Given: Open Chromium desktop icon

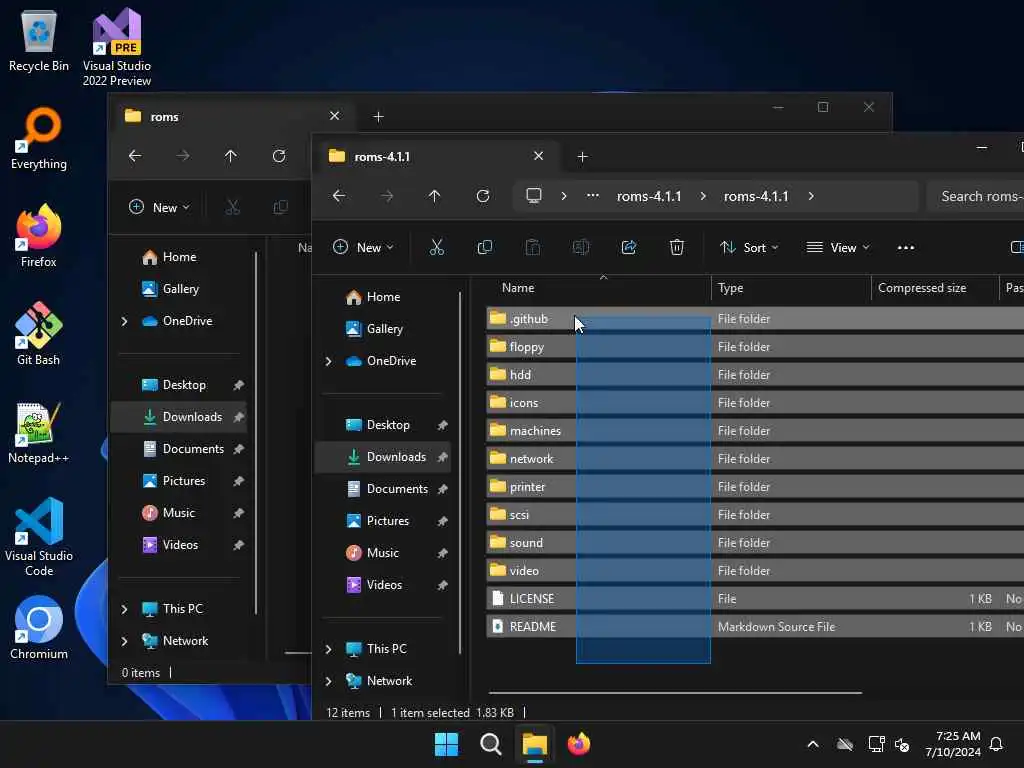Looking at the screenshot, I should (x=39, y=628).
